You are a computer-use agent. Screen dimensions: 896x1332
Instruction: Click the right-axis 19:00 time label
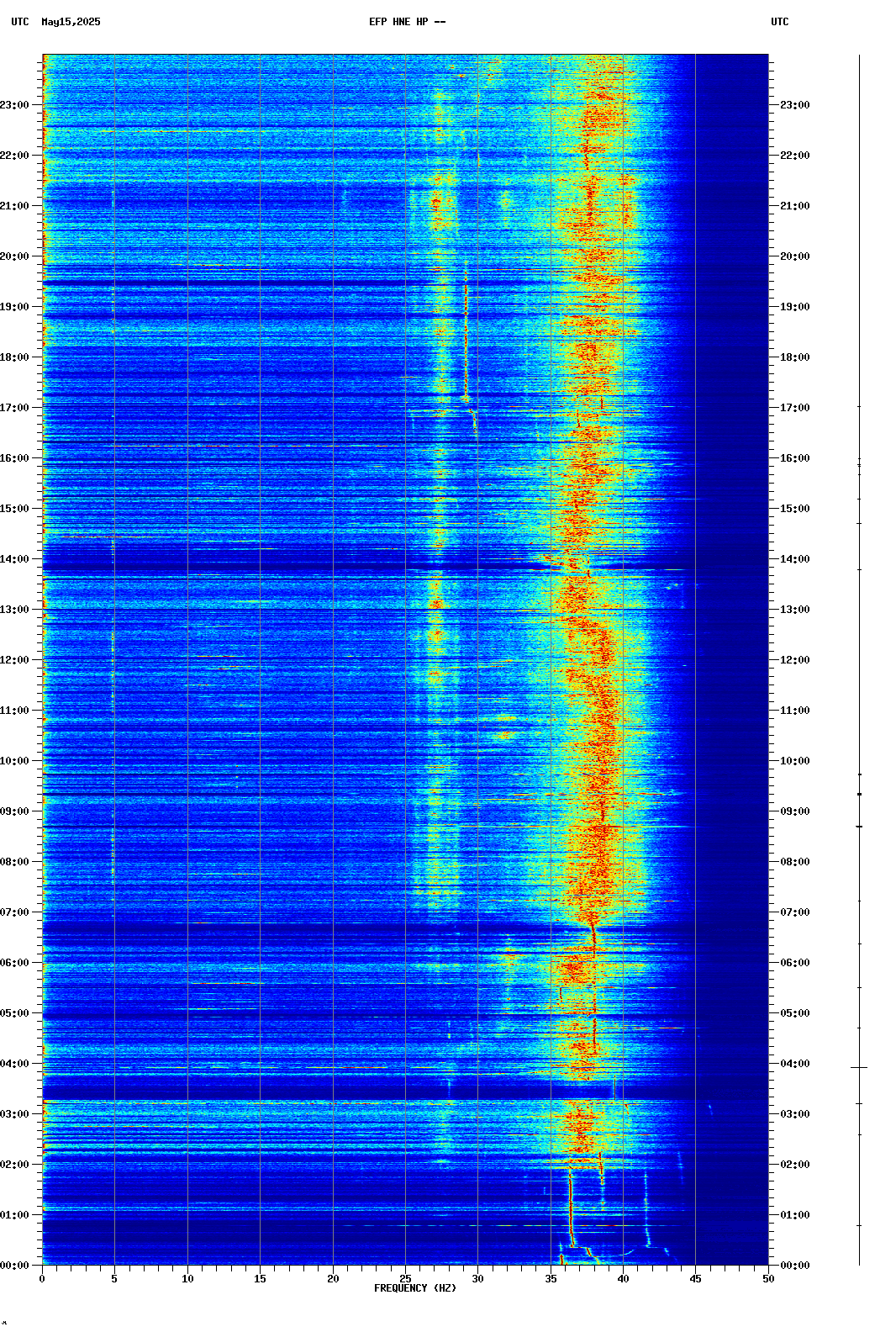coord(795,307)
